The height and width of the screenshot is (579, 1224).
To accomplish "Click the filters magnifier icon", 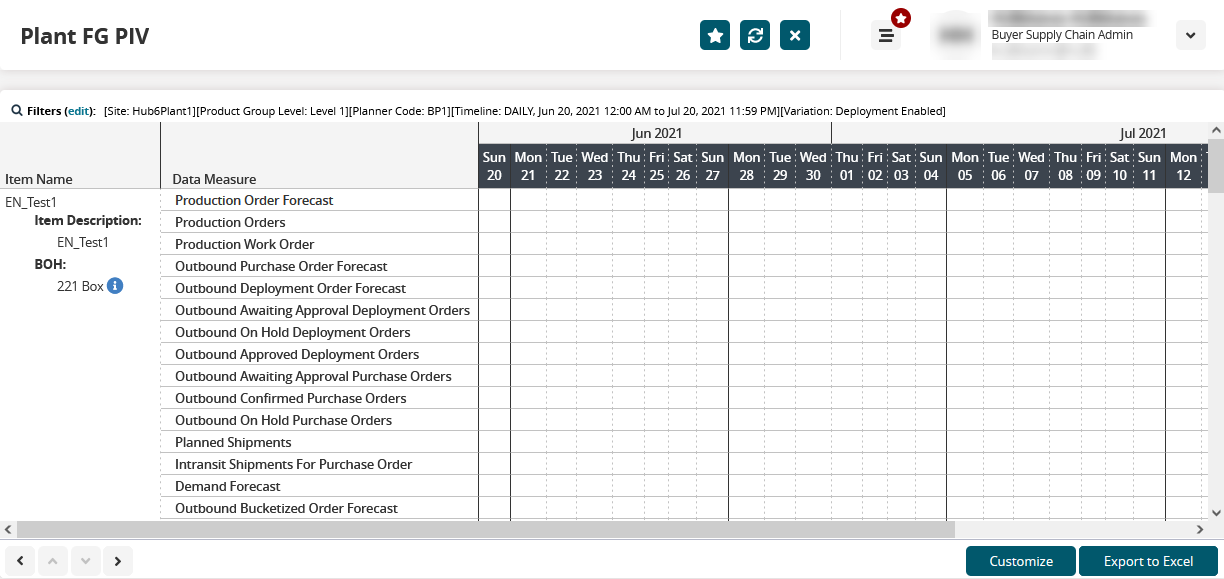I will pos(17,111).
